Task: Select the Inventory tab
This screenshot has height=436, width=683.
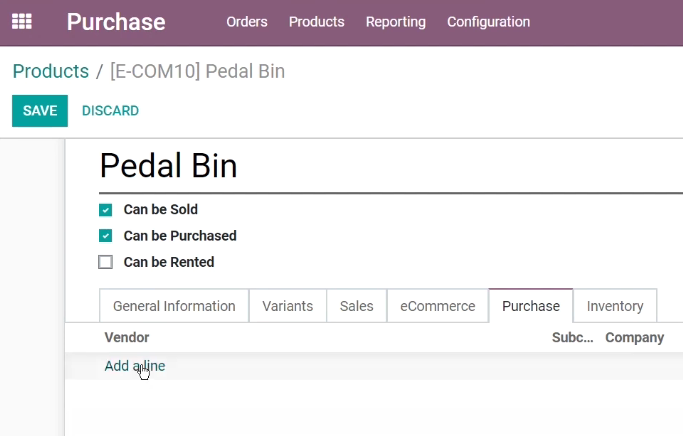Action: coord(615,306)
